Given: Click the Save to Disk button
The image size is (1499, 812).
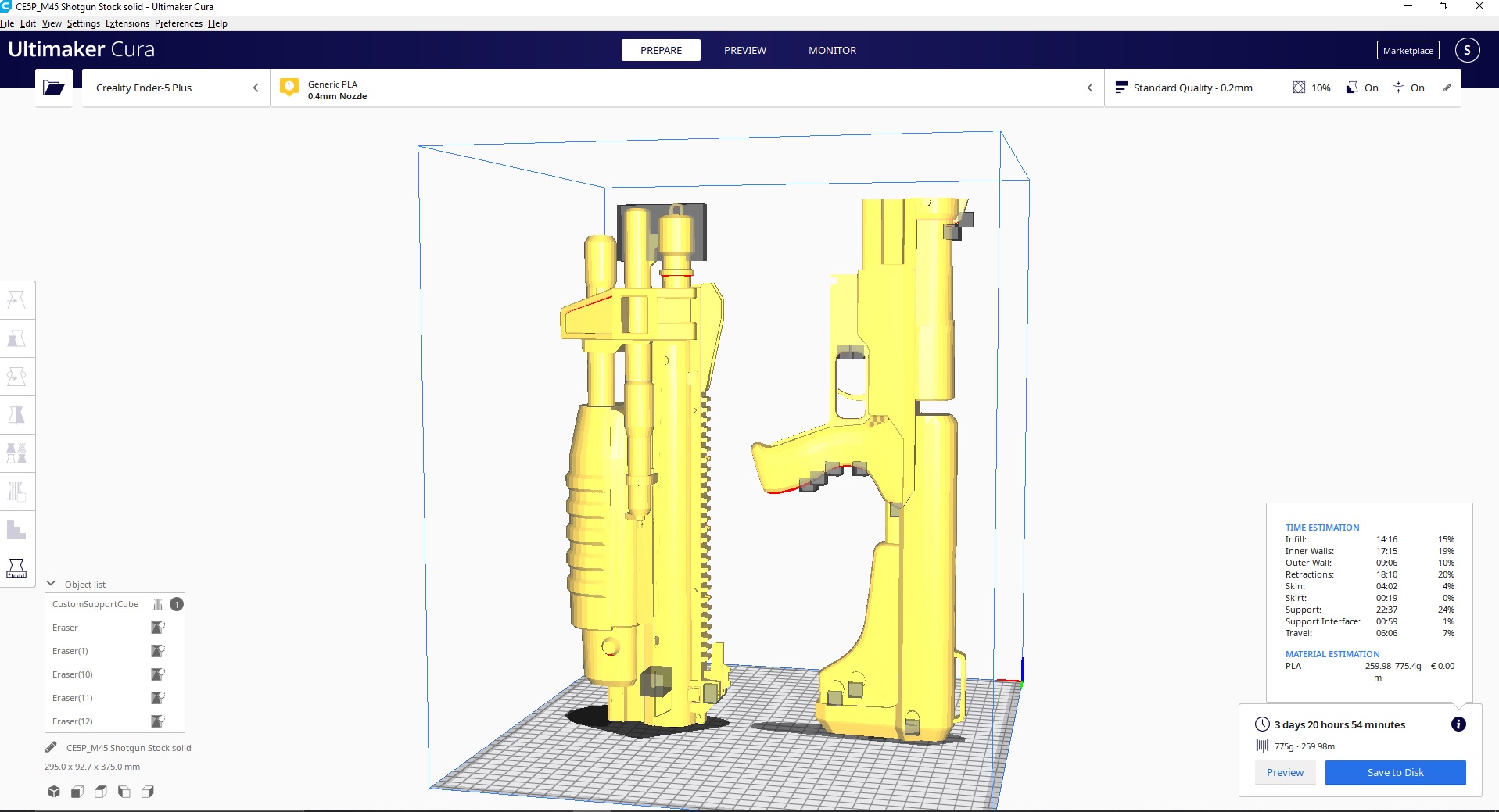Looking at the screenshot, I should click(1395, 772).
